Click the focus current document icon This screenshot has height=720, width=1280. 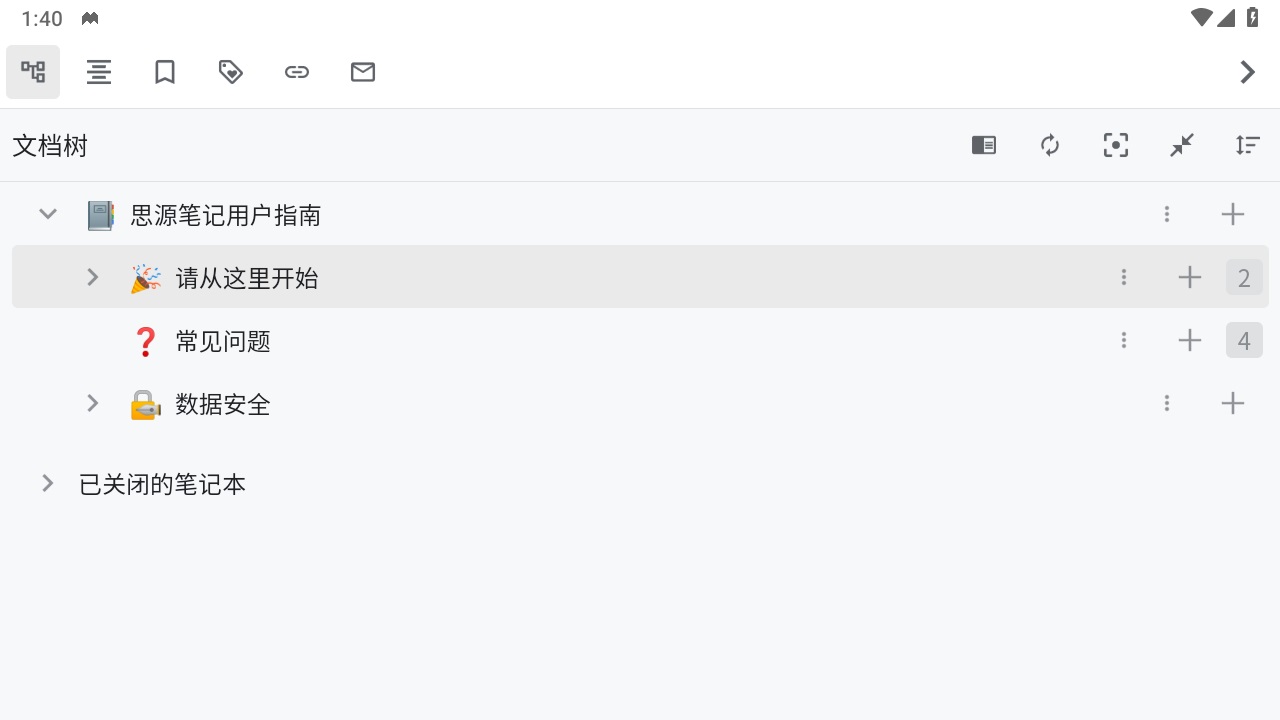1116,146
